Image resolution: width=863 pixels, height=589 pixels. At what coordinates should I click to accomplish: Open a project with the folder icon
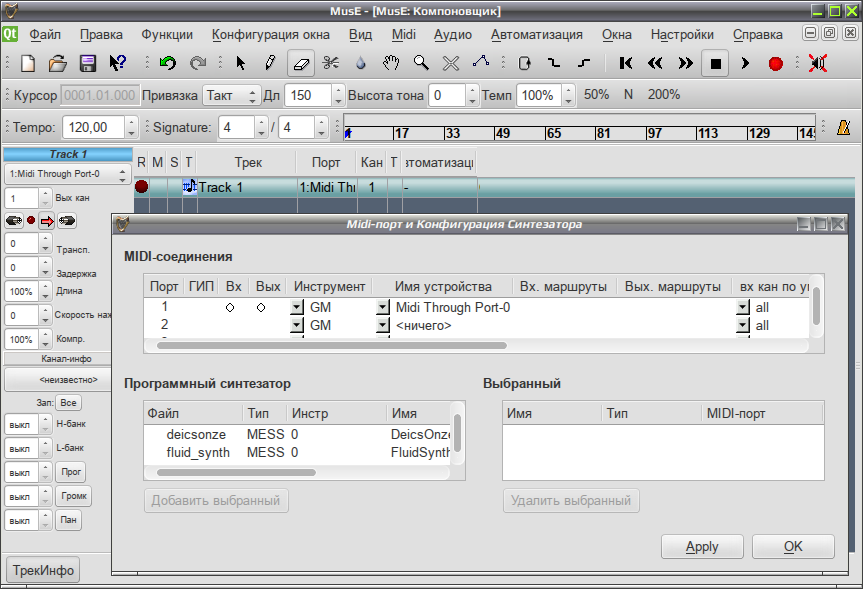58,63
